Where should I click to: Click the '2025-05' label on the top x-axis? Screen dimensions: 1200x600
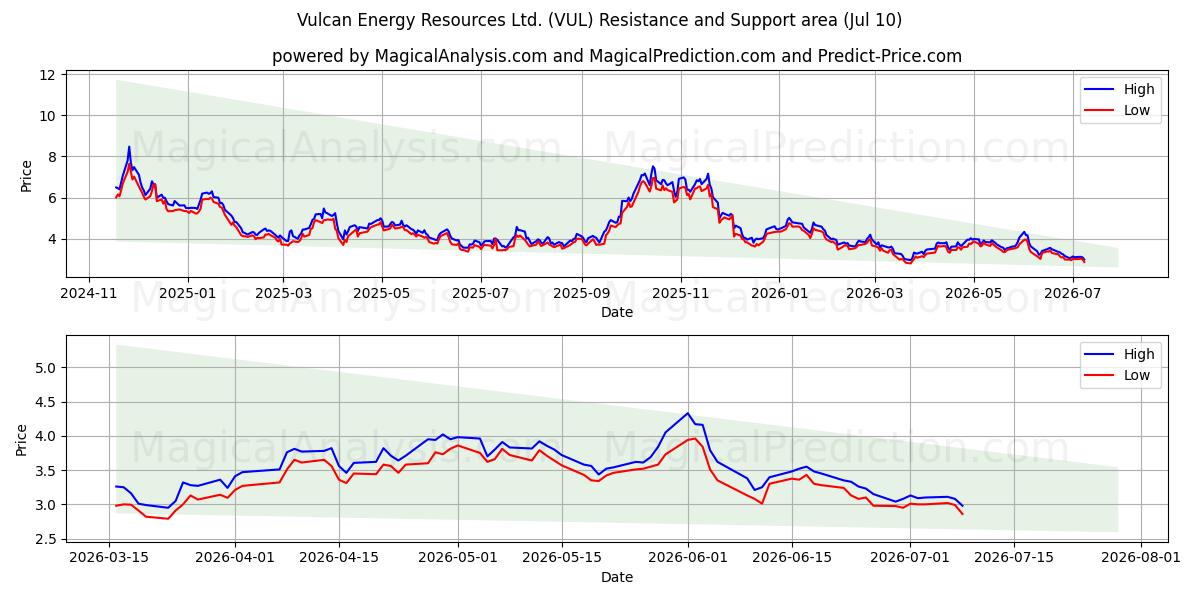[382, 294]
